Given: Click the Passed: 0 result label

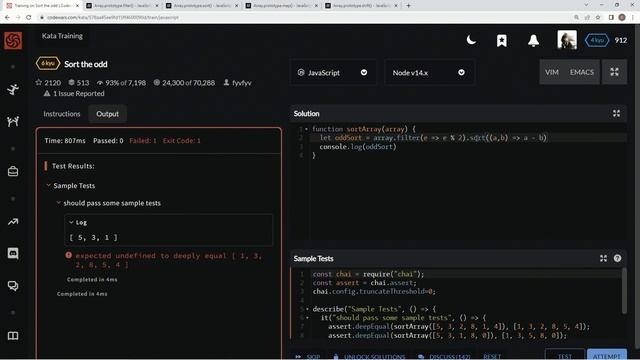Looking at the screenshot, I should pos(108,140).
